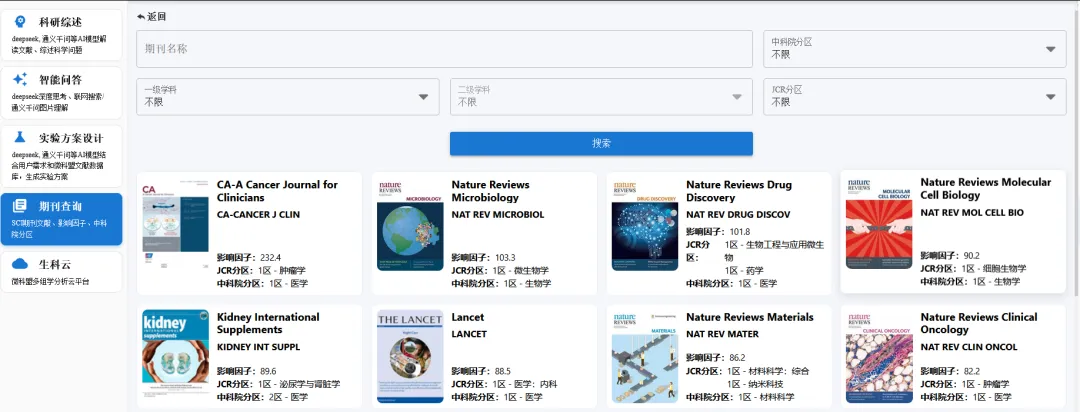Click the Nature Reviews Molecular Cell Biology title
This screenshot has height=412, width=1080.
click(986, 188)
